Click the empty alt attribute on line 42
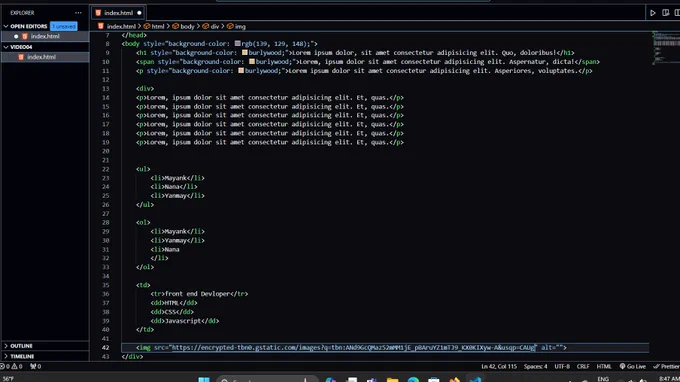 pyautogui.click(x=552, y=348)
